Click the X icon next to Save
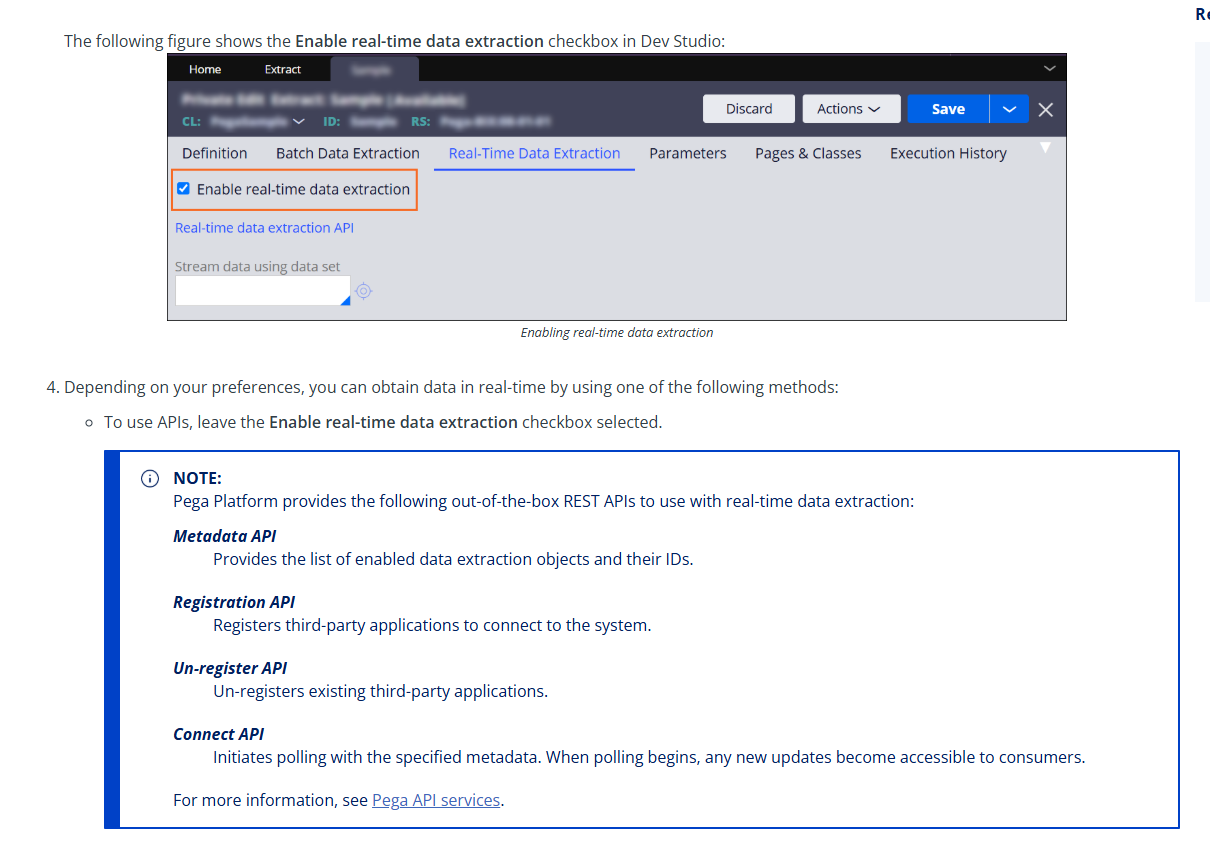 pos(1046,110)
